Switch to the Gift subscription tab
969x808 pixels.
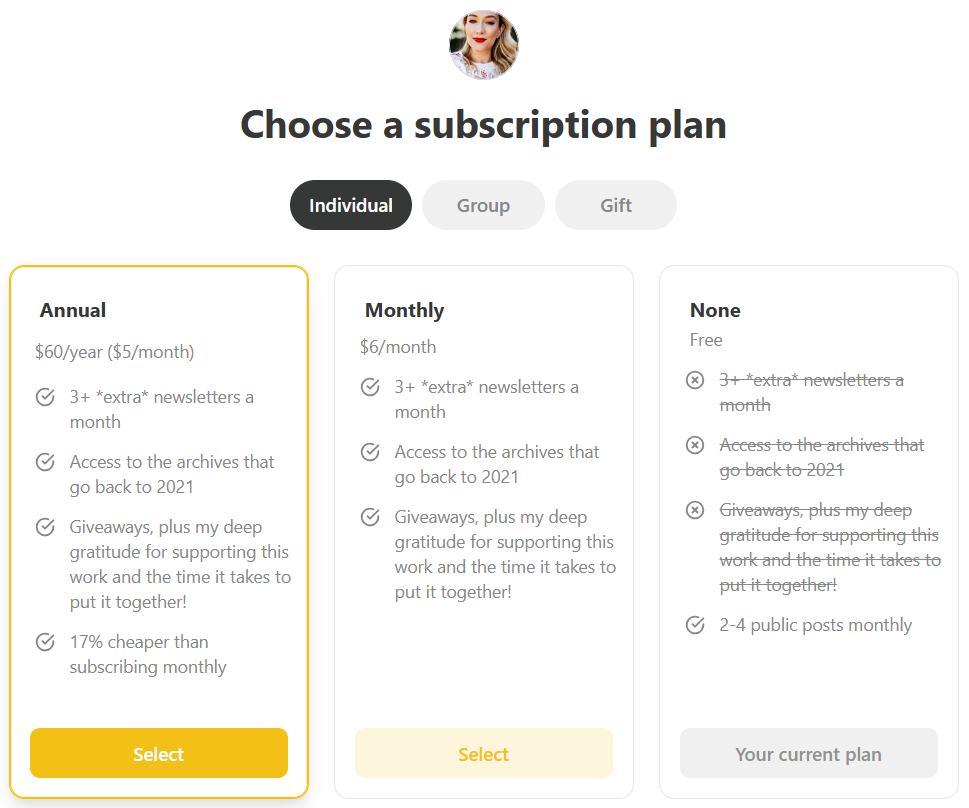tap(615, 204)
